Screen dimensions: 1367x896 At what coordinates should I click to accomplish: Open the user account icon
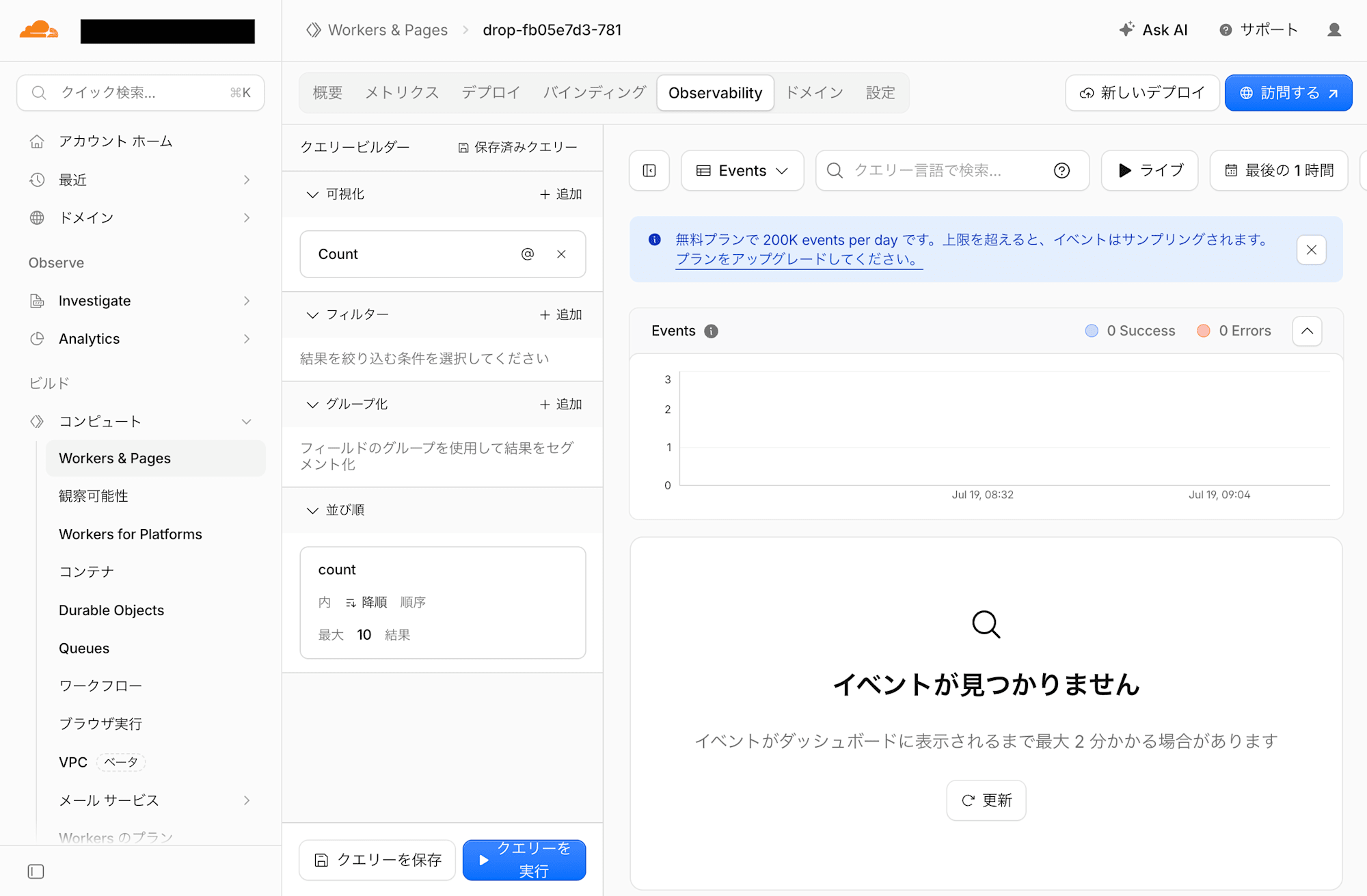pos(1334,30)
